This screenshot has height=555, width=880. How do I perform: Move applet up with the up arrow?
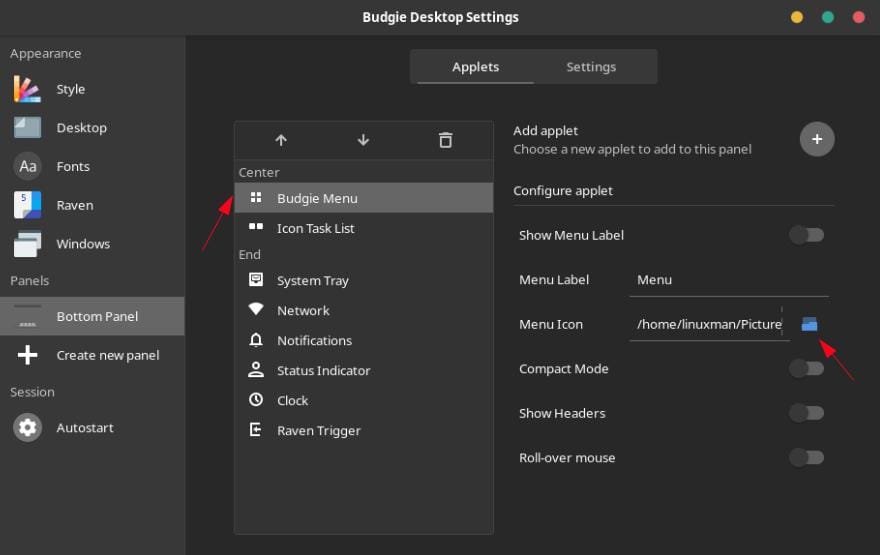pos(281,140)
